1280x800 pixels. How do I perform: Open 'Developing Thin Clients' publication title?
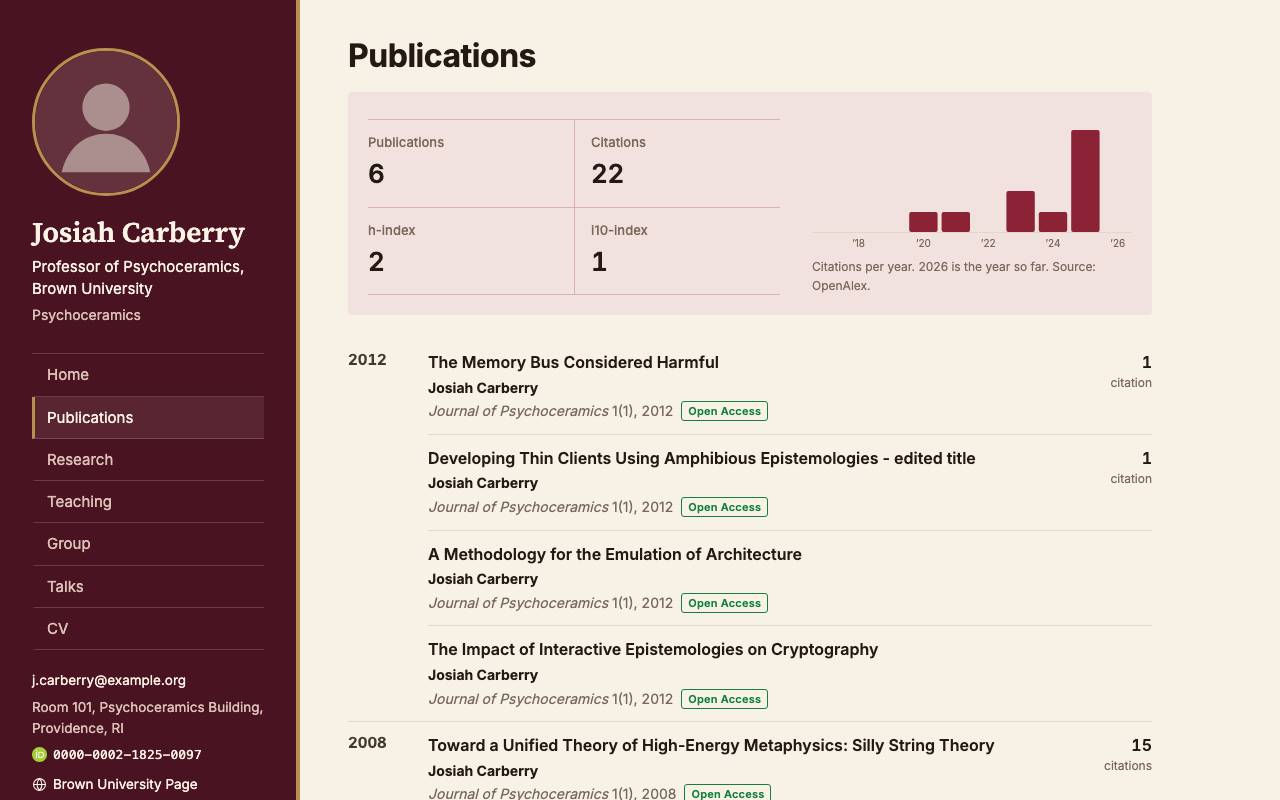click(701, 458)
